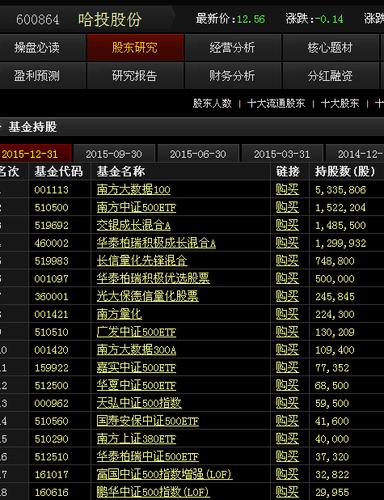Switch to the 操盘必读 tab
The height and width of the screenshot is (500, 384).
pyautogui.click(x=37, y=48)
